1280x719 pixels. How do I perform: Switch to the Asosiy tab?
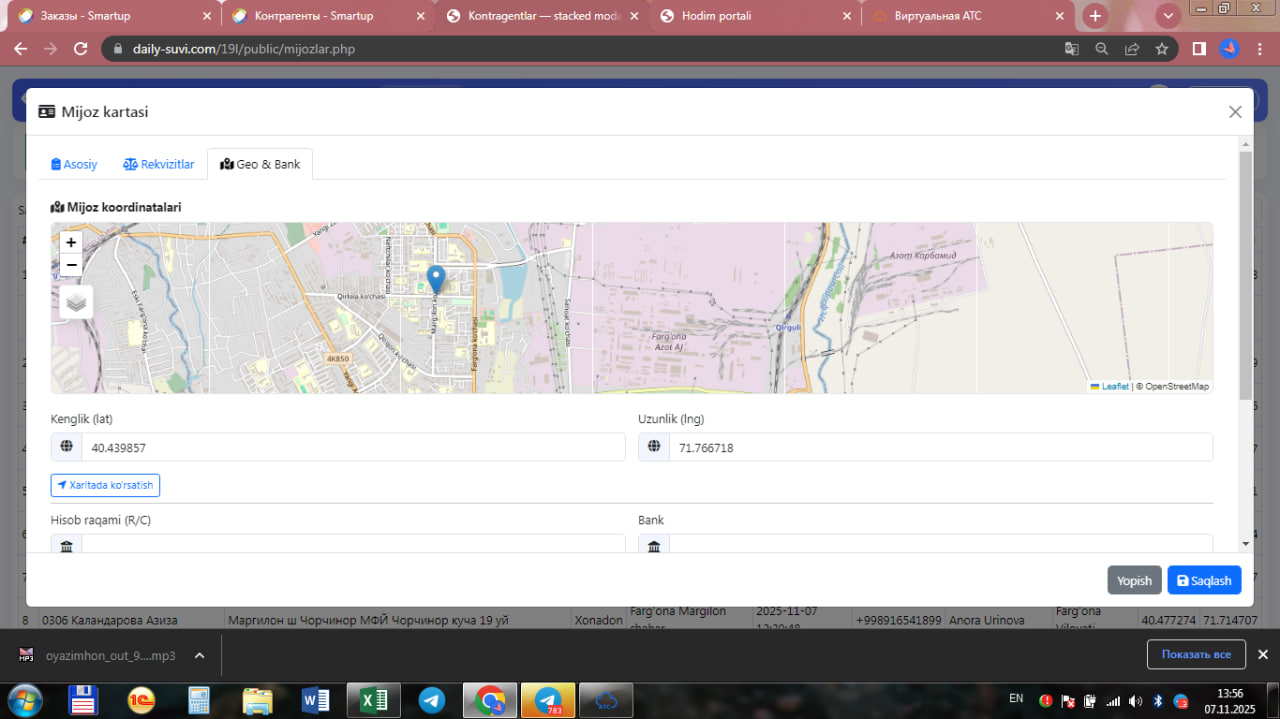(x=75, y=164)
